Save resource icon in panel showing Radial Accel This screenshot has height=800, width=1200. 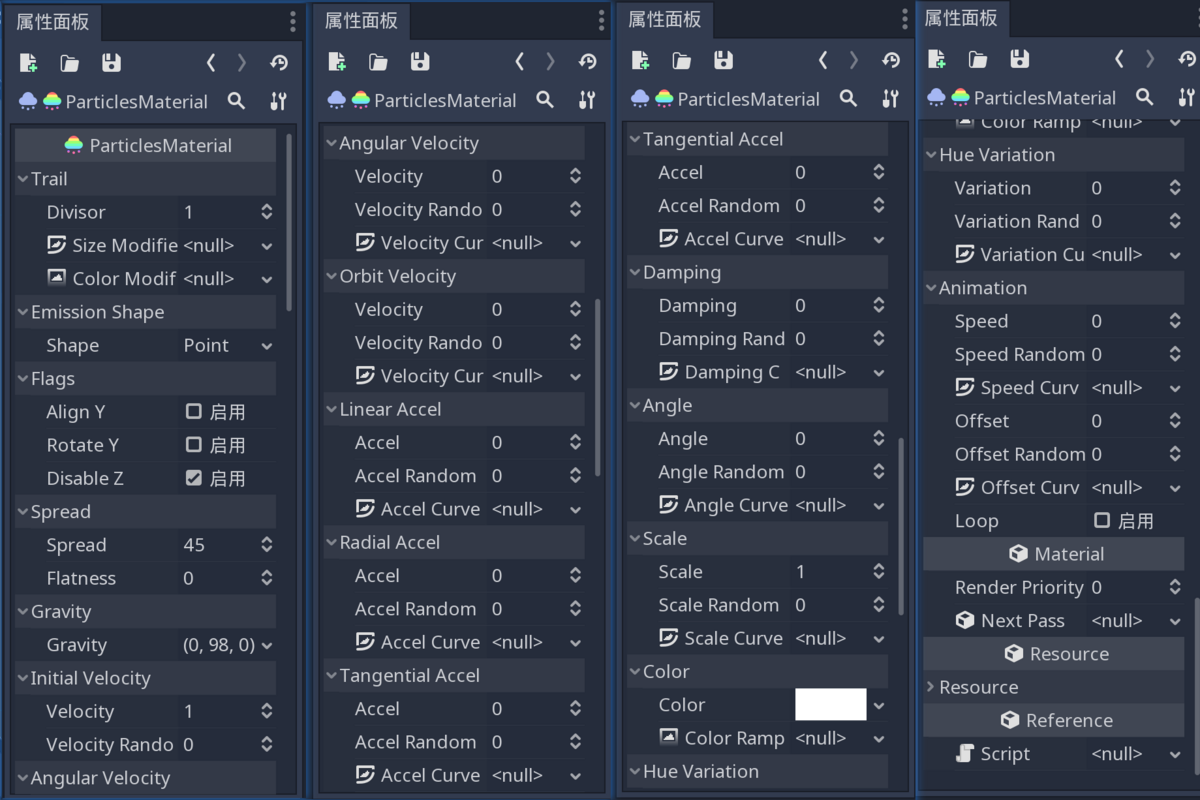click(x=420, y=62)
